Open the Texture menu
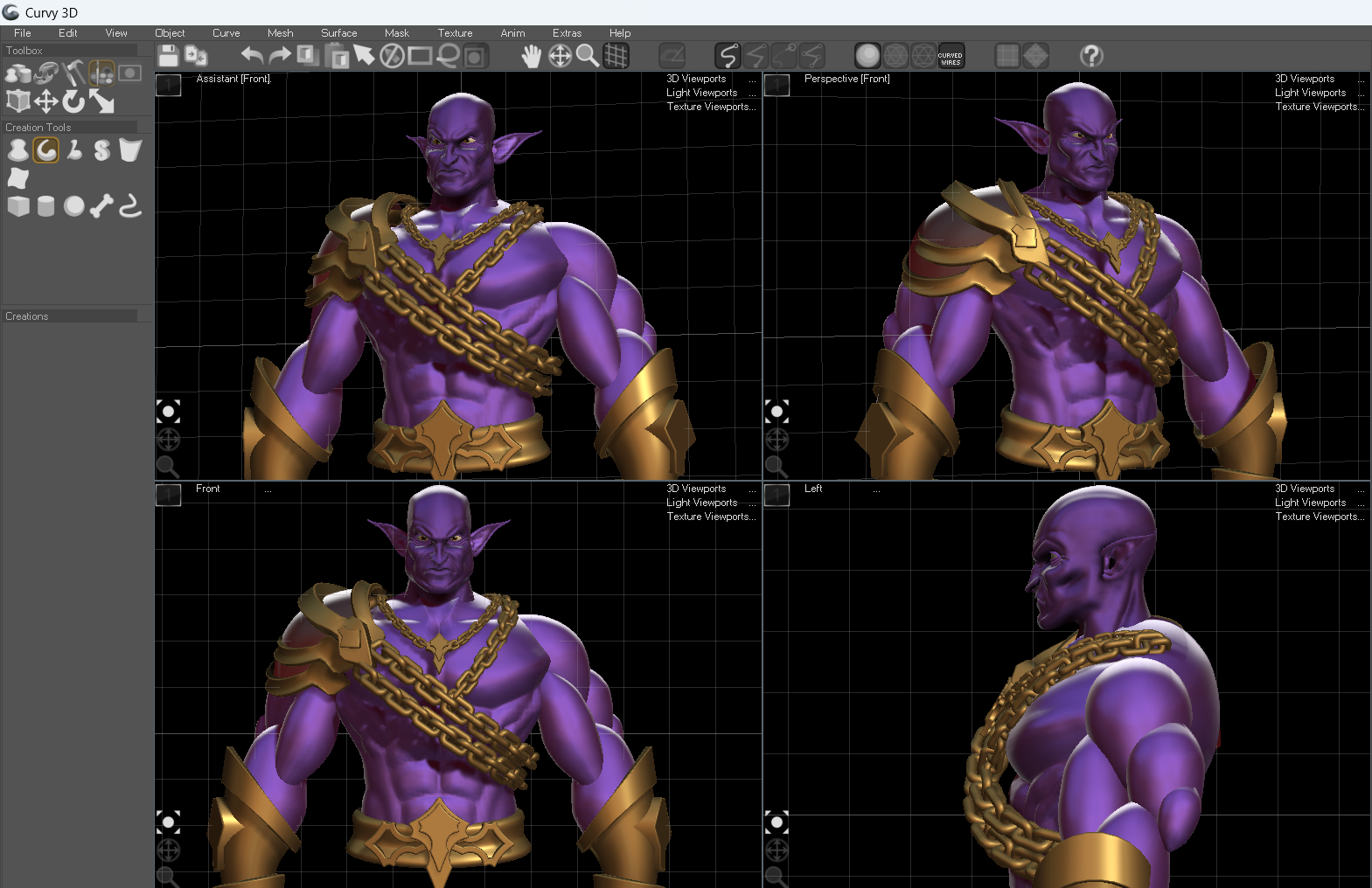The height and width of the screenshot is (888, 1372). [455, 33]
